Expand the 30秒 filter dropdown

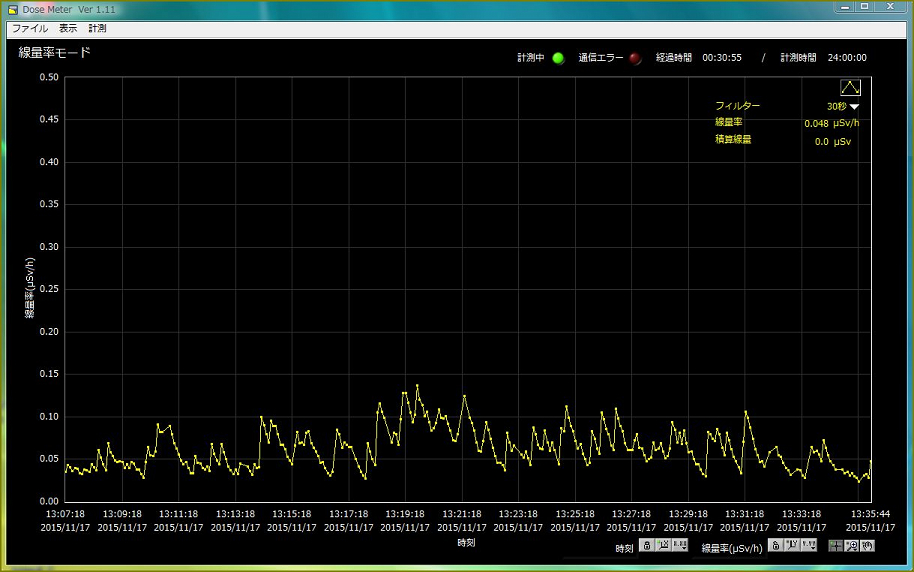[x=855, y=106]
